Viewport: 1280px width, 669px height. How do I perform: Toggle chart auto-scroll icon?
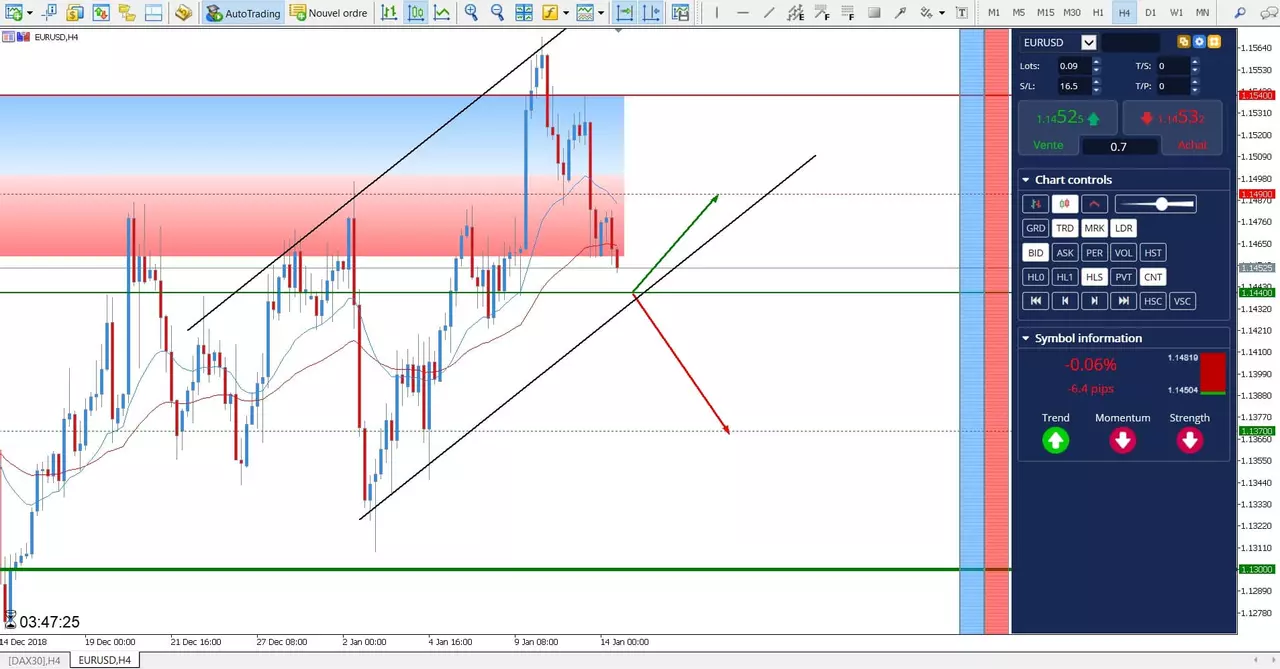[x=625, y=13]
